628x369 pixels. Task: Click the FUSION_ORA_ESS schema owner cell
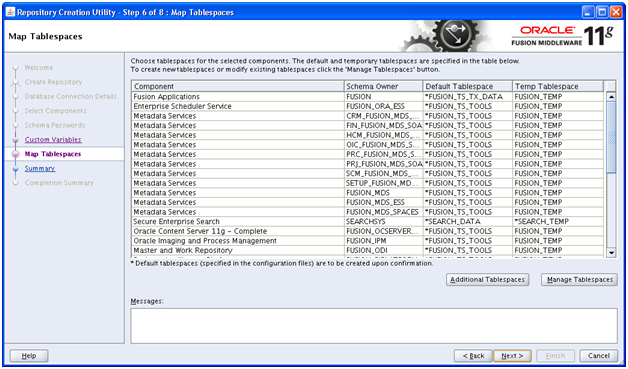[x=383, y=106]
